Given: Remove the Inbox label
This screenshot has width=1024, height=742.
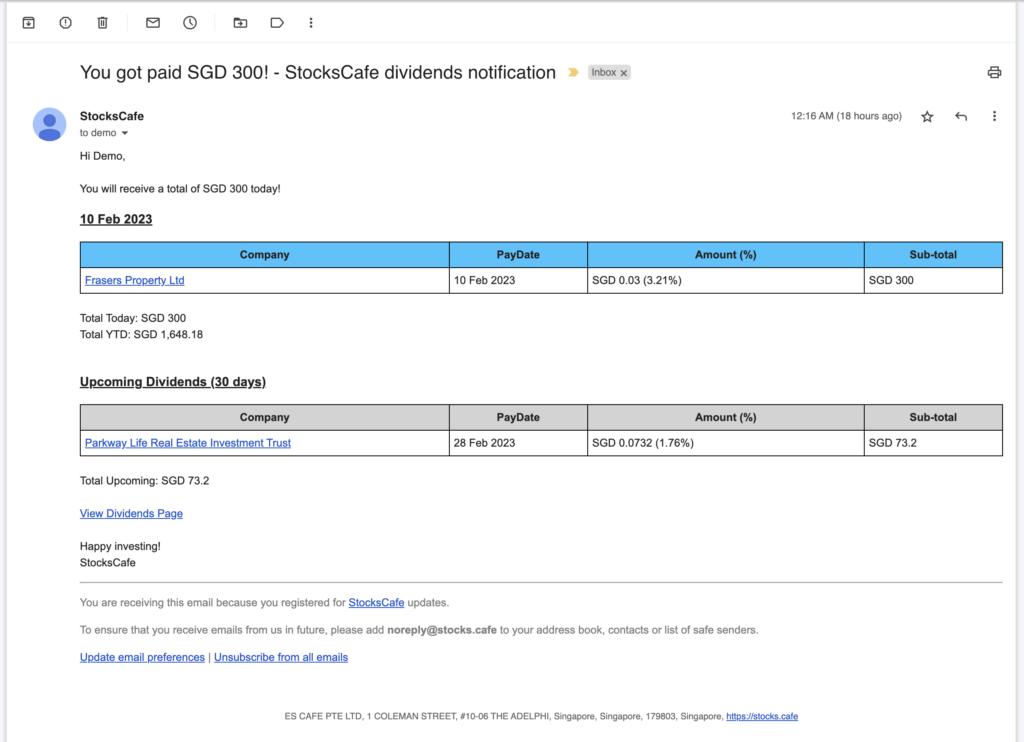Looking at the screenshot, I should click(624, 73).
